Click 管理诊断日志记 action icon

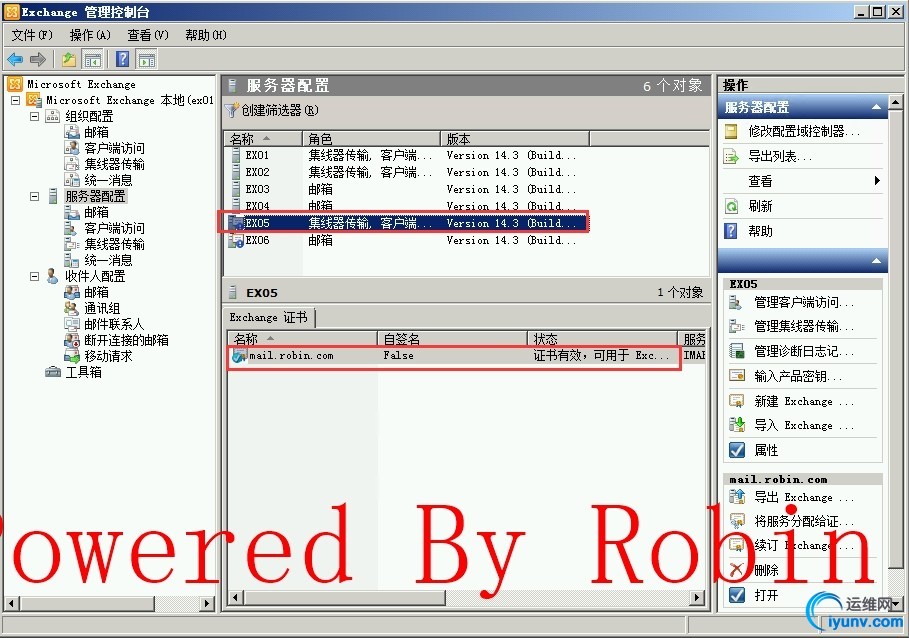point(736,351)
